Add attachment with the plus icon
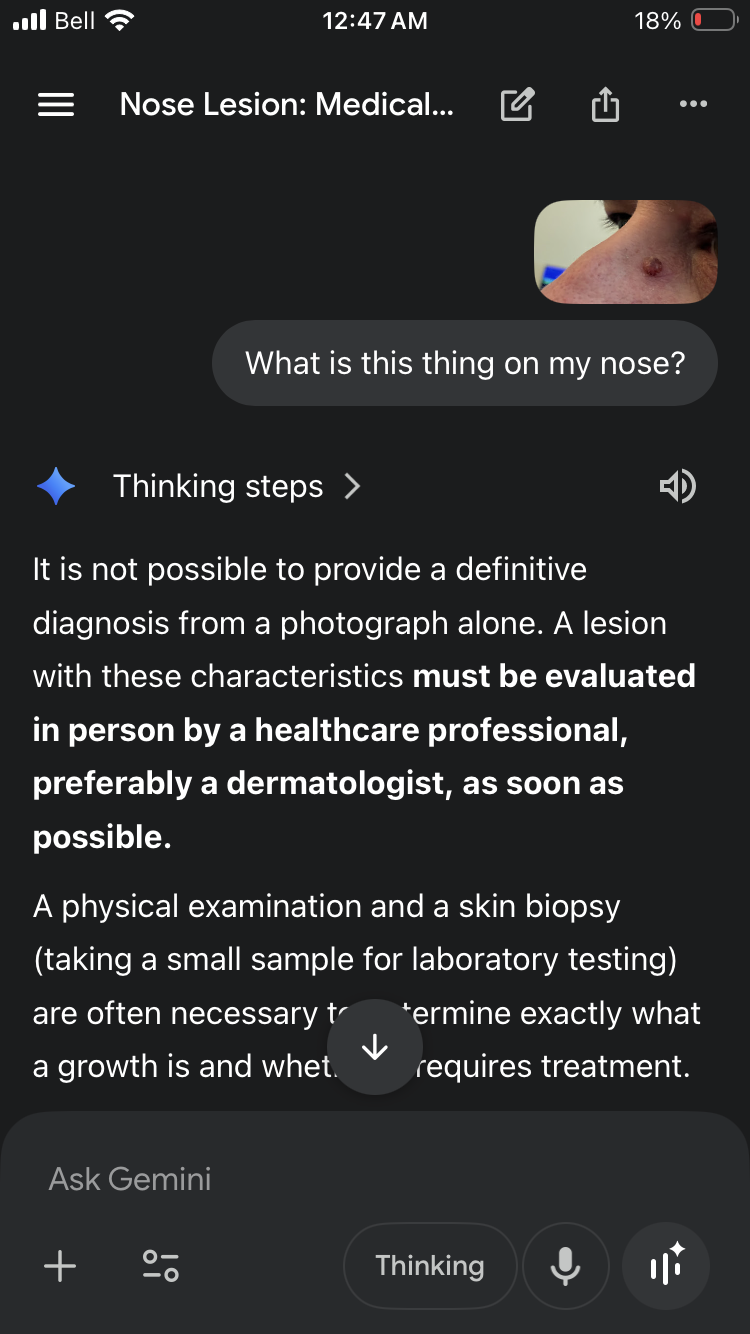Viewport: 750px width, 1334px height. [x=60, y=1266]
